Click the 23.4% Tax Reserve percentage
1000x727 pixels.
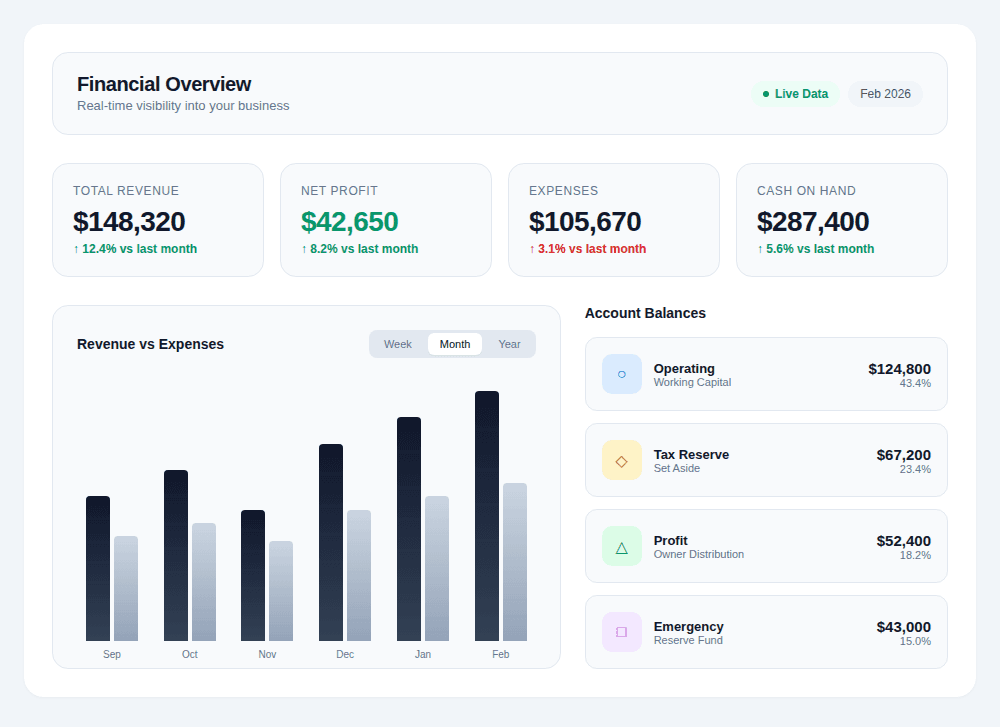[x=915, y=469]
